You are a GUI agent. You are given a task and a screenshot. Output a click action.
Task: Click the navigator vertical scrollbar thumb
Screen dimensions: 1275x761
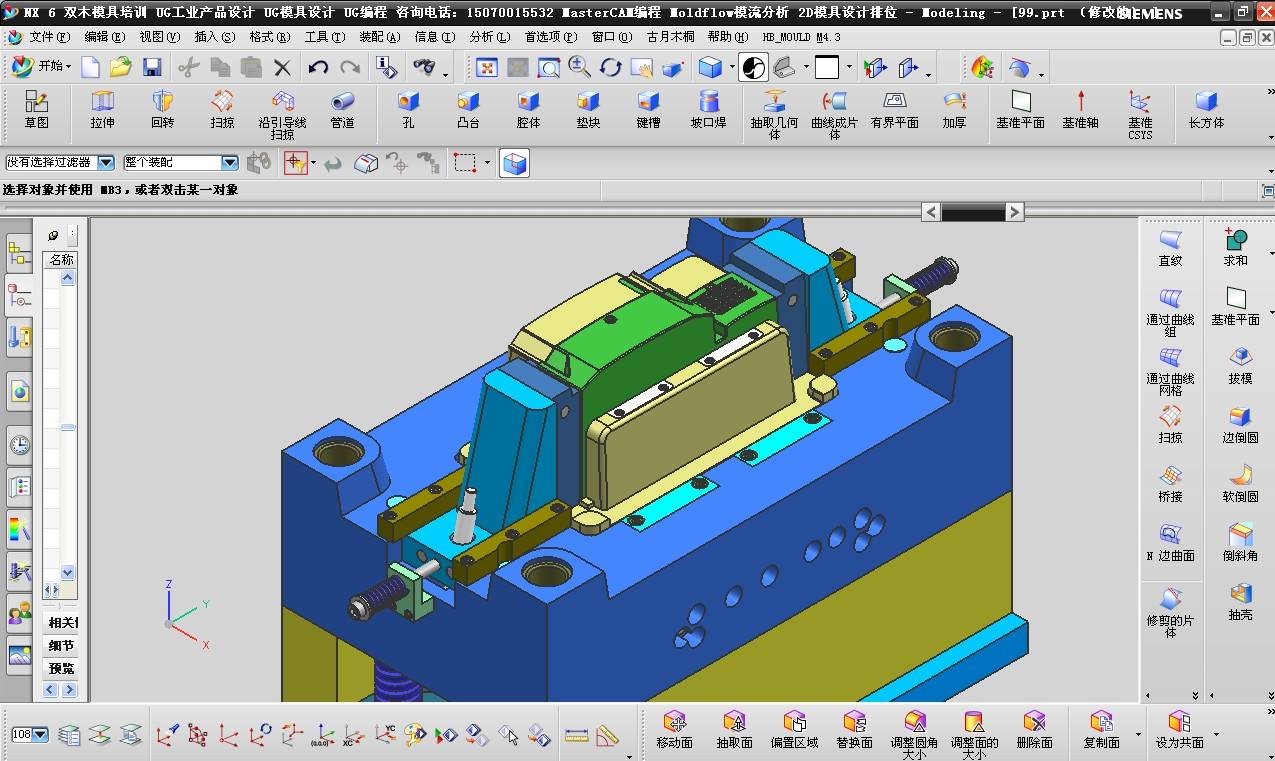click(x=67, y=427)
